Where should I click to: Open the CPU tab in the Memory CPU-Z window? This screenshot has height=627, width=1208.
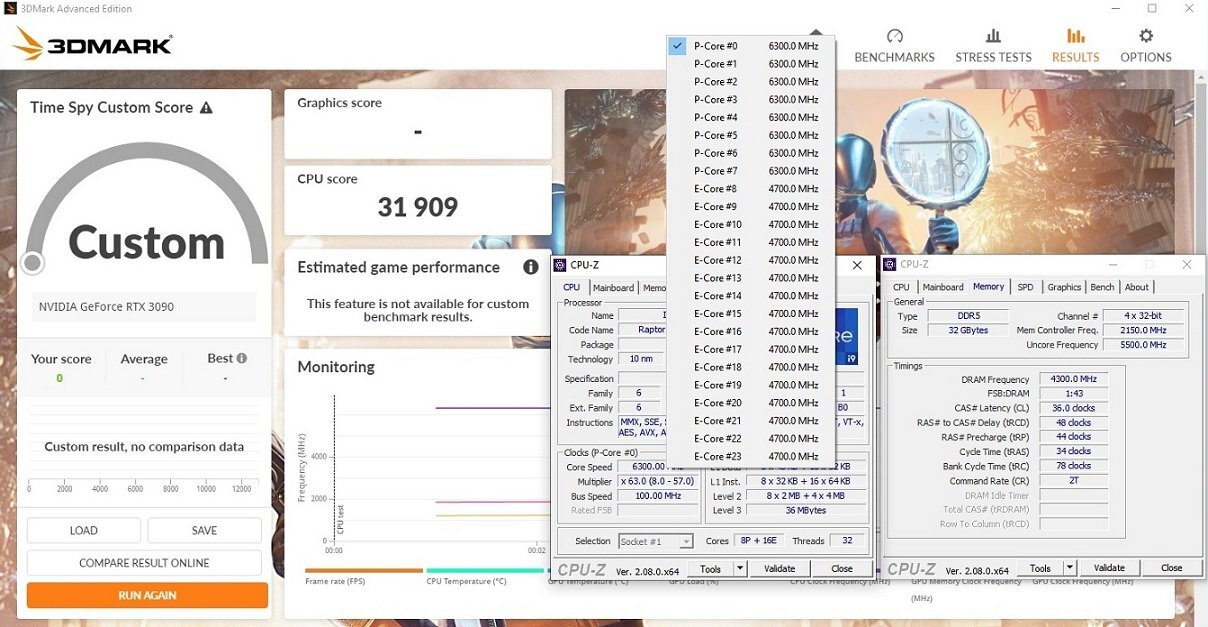tap(901, 287)
